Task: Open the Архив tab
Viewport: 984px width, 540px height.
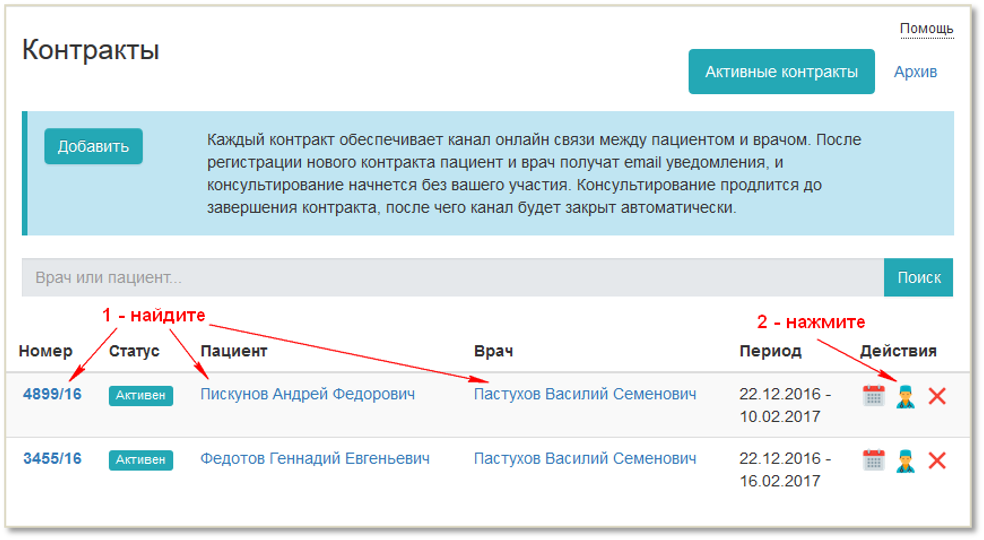Action: (915, 72)
